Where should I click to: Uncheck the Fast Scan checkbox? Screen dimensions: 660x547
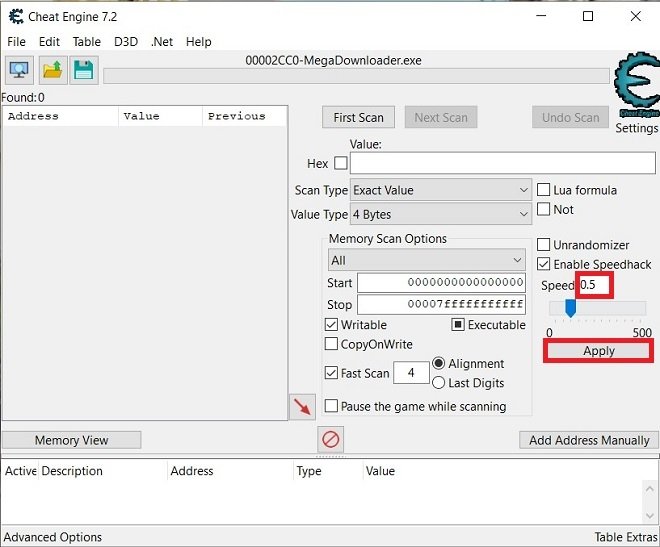click(331, 373)
